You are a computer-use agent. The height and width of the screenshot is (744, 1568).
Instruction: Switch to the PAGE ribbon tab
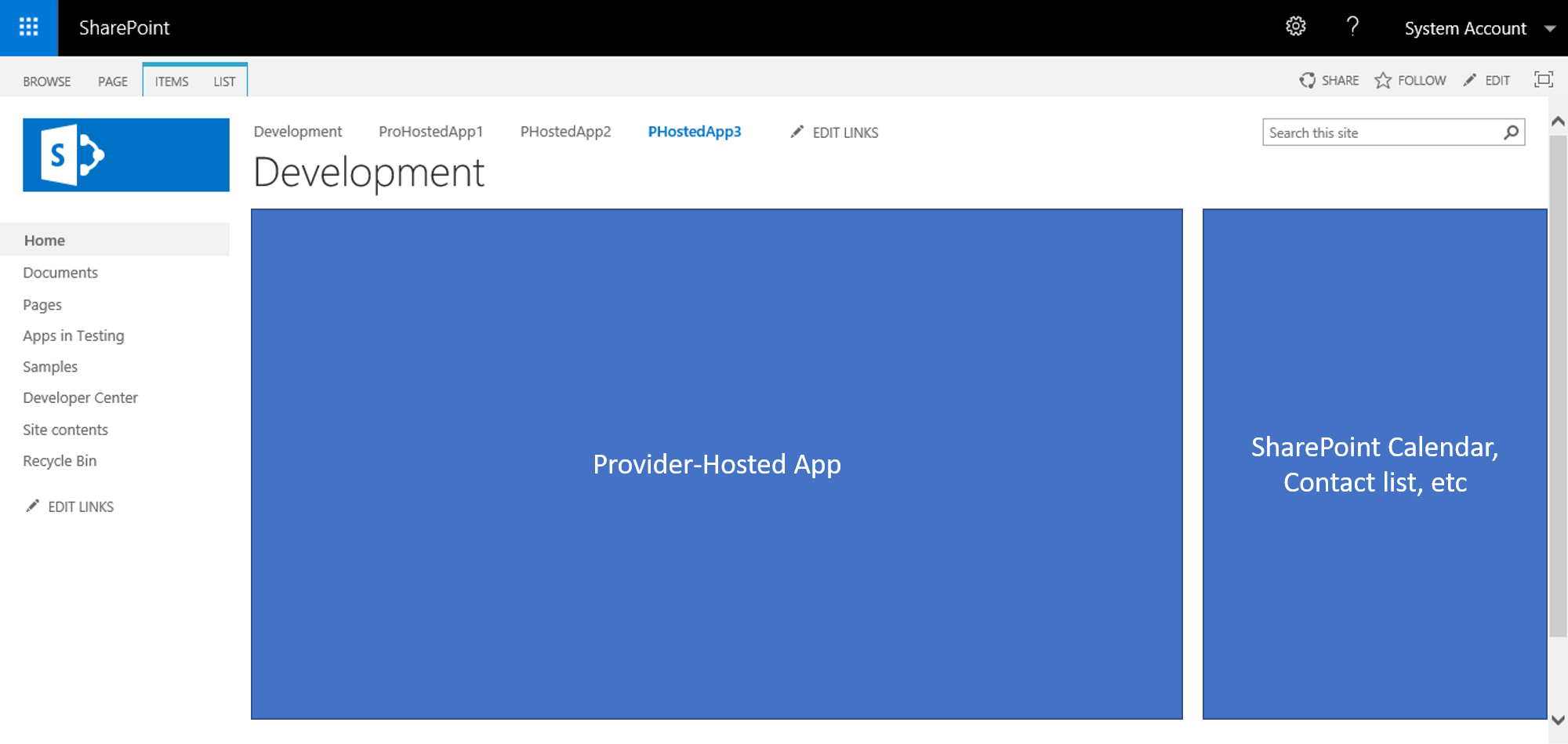(x=113, y=82)
